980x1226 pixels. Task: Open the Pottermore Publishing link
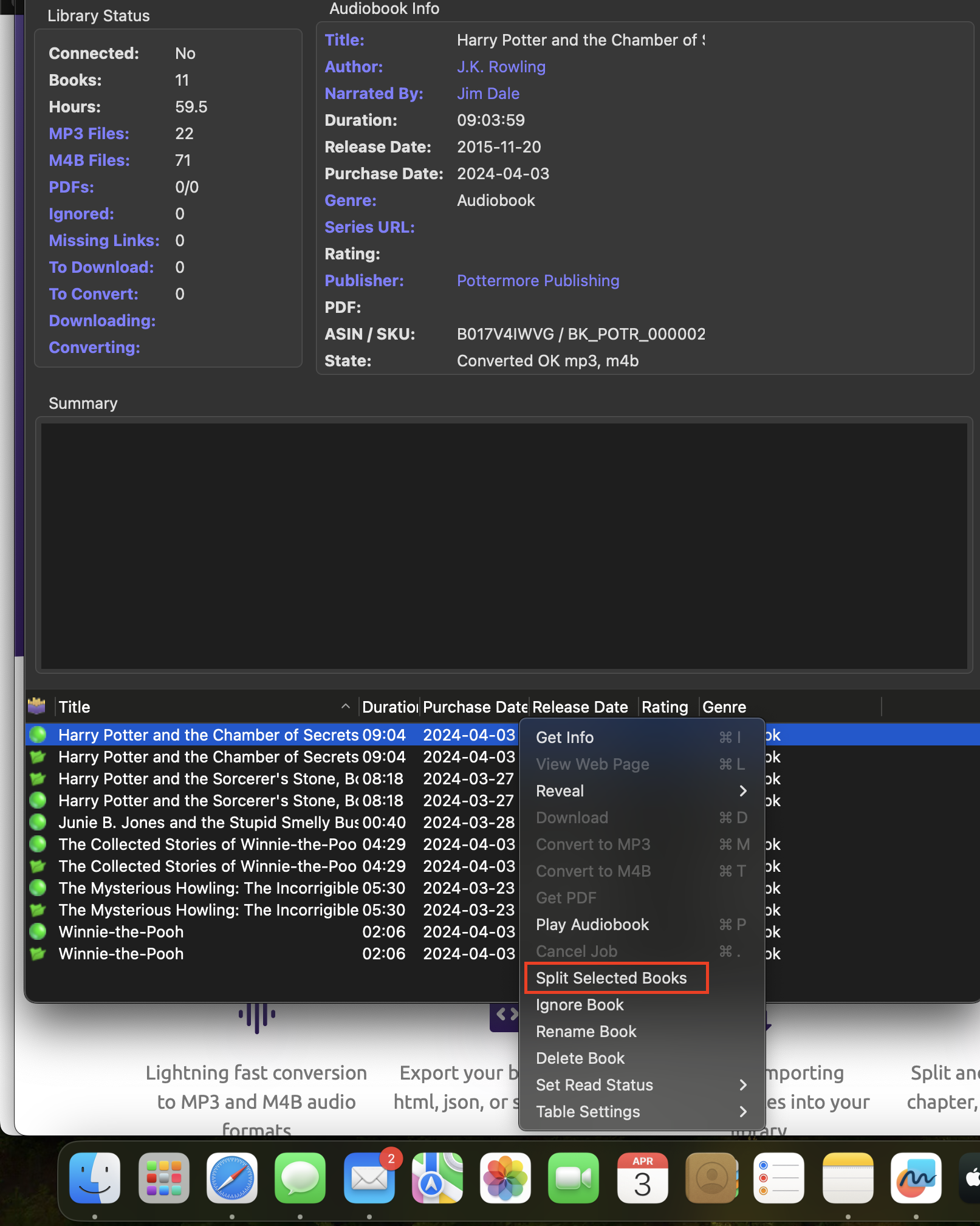click(538, 281)
